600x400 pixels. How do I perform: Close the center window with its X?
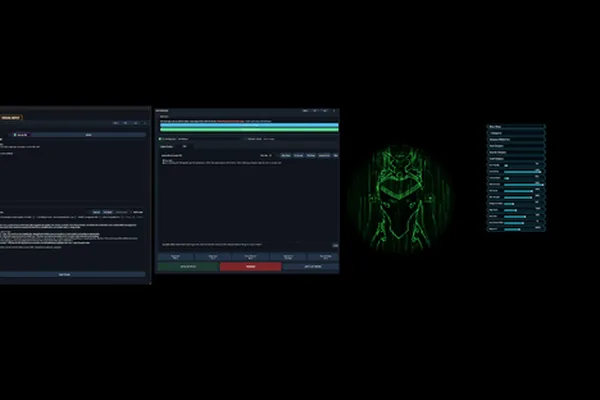(x=334, y=111)
